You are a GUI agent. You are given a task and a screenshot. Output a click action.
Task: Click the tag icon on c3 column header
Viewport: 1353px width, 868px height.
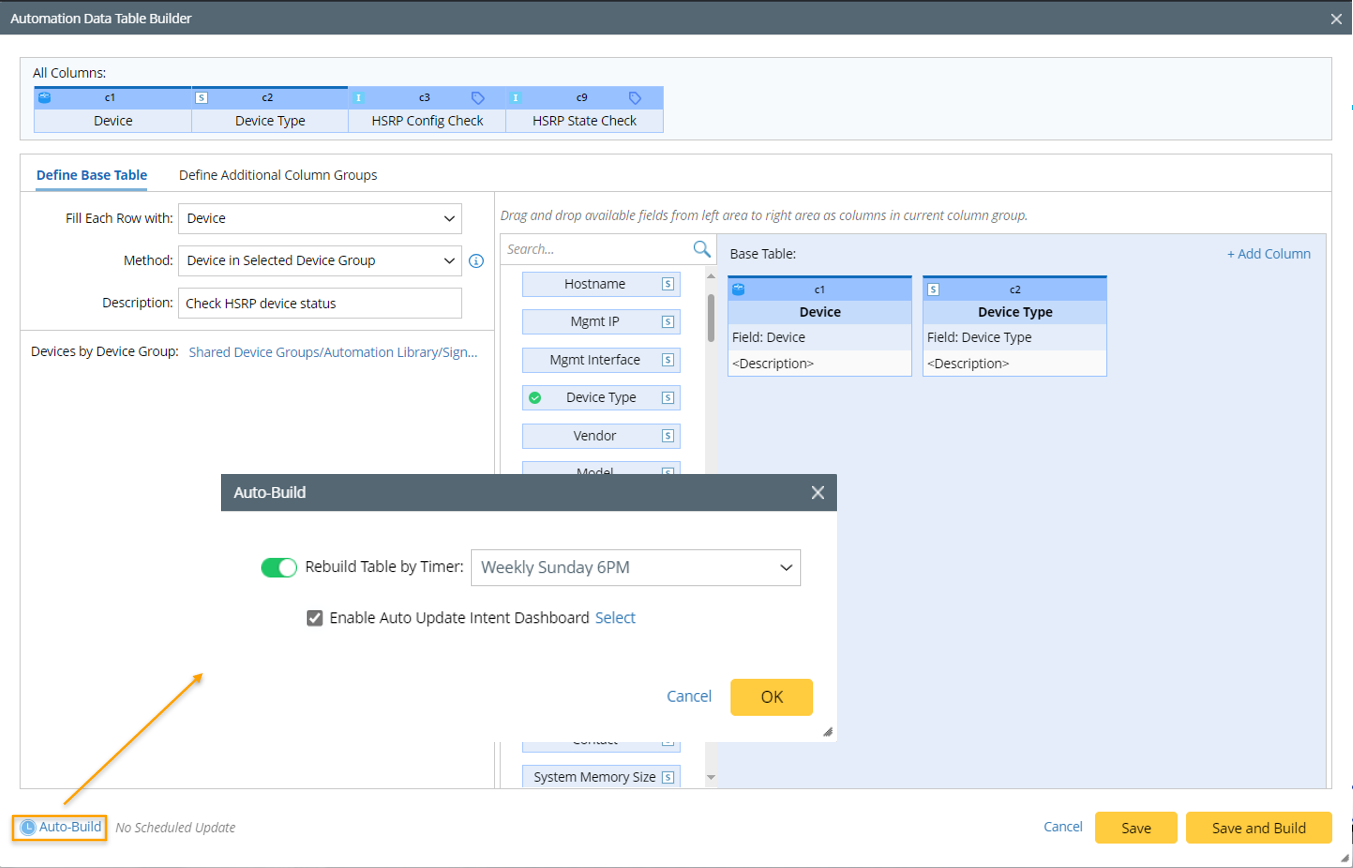coord(478,98)
